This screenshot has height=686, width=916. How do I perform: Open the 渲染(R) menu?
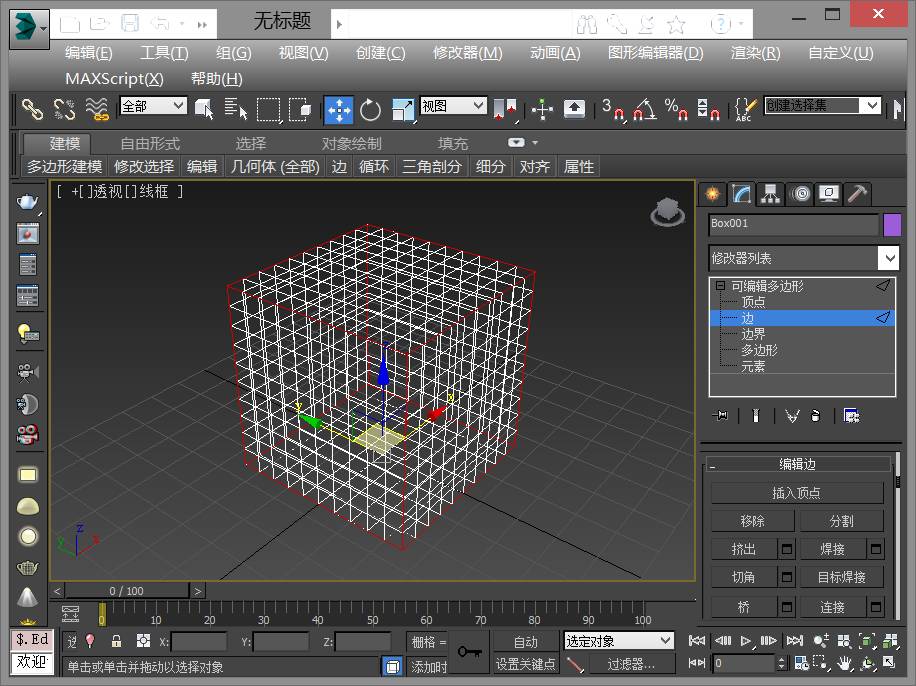(755, 53)
